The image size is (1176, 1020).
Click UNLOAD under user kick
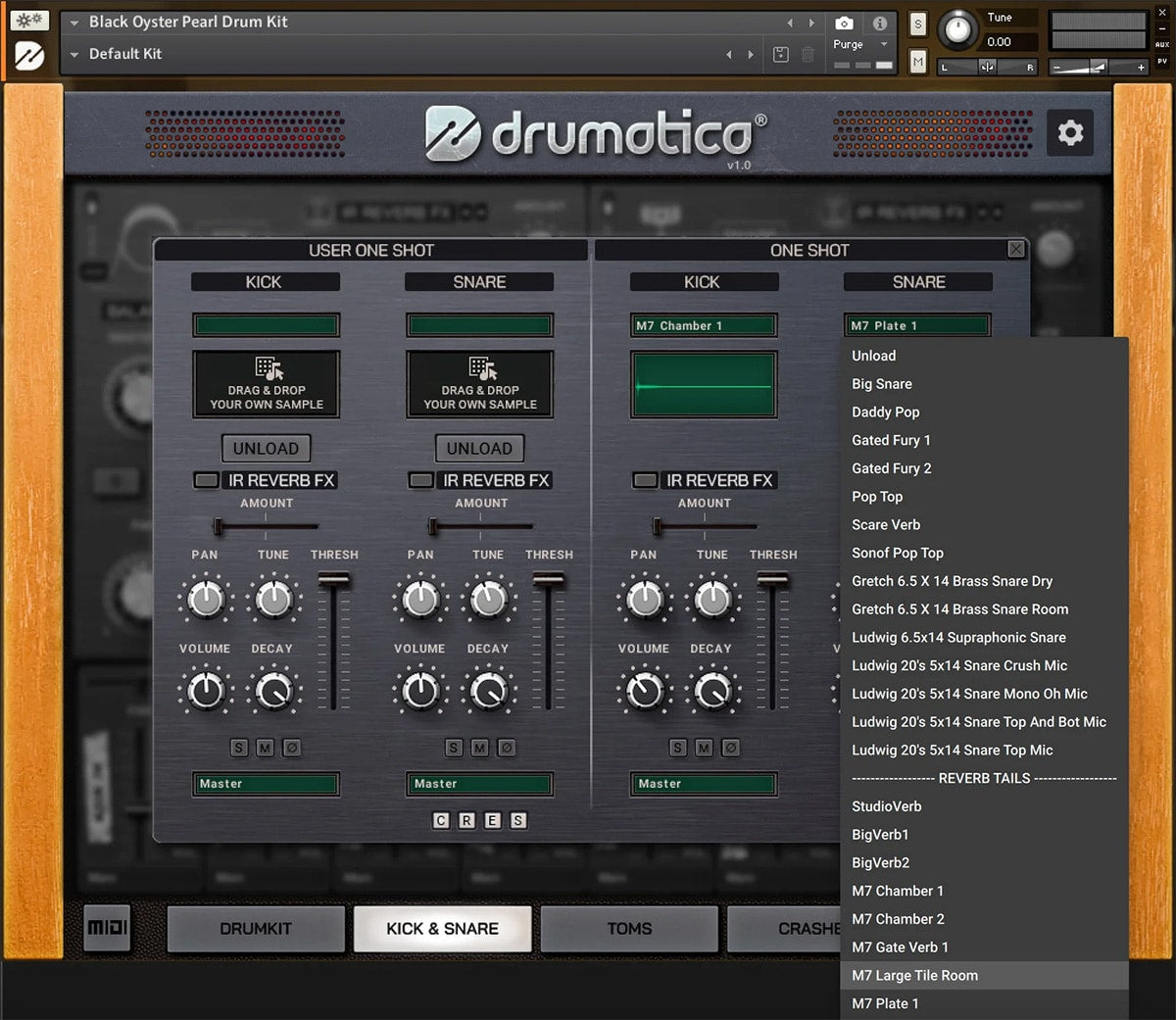(266, 448)
